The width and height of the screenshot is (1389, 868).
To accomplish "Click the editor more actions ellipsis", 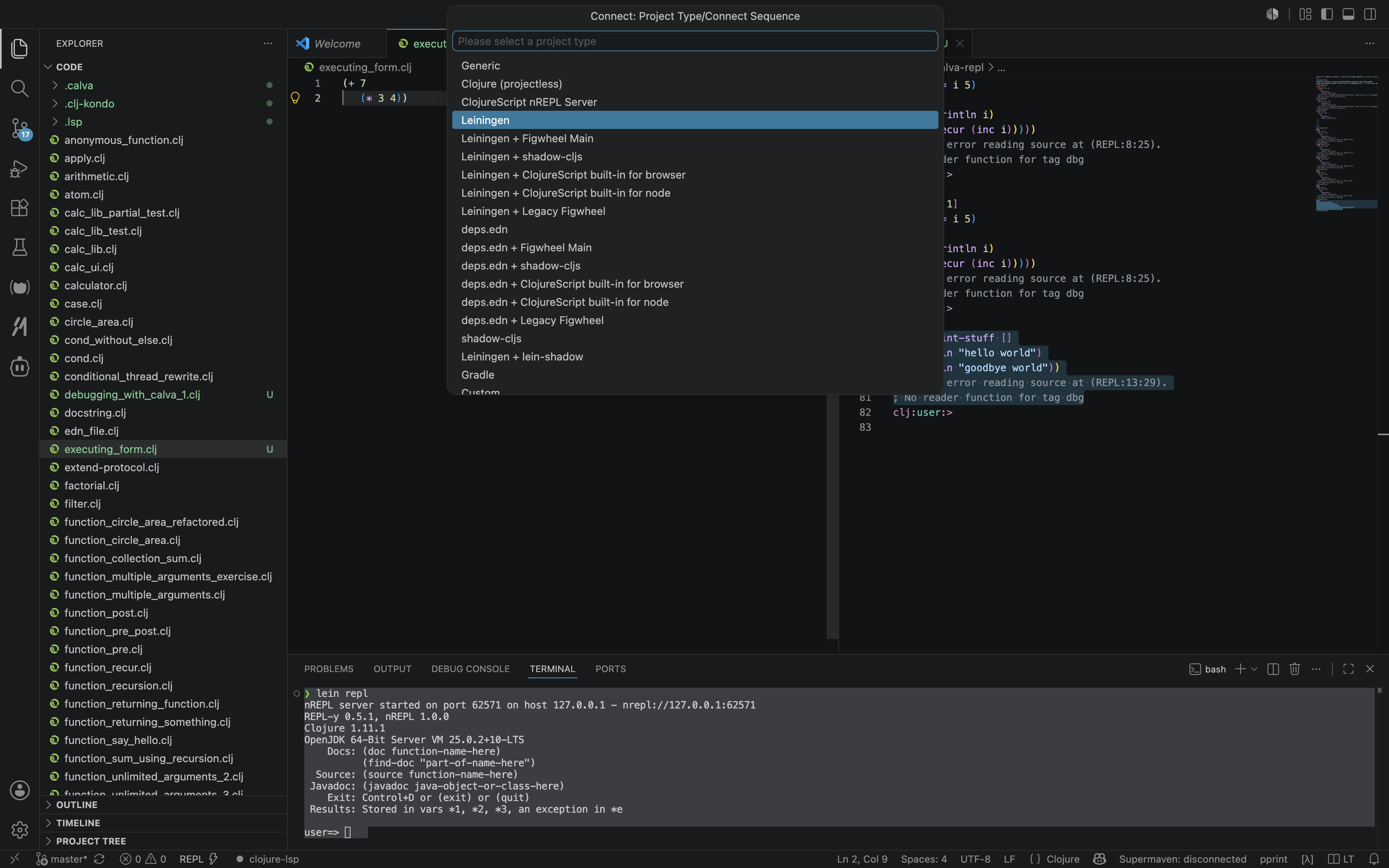I will (1370, 44).
